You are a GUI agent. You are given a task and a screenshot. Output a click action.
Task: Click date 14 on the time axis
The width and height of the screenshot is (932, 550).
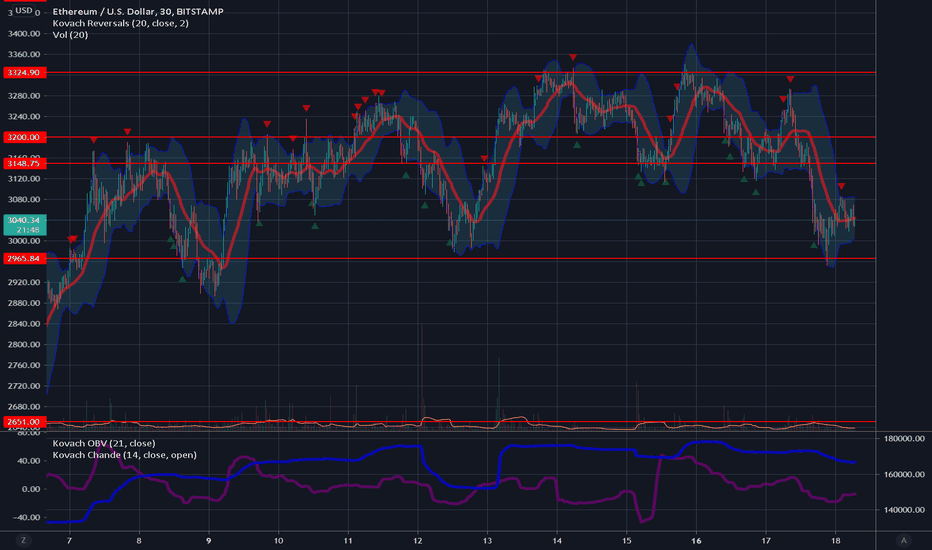(557, 540)
